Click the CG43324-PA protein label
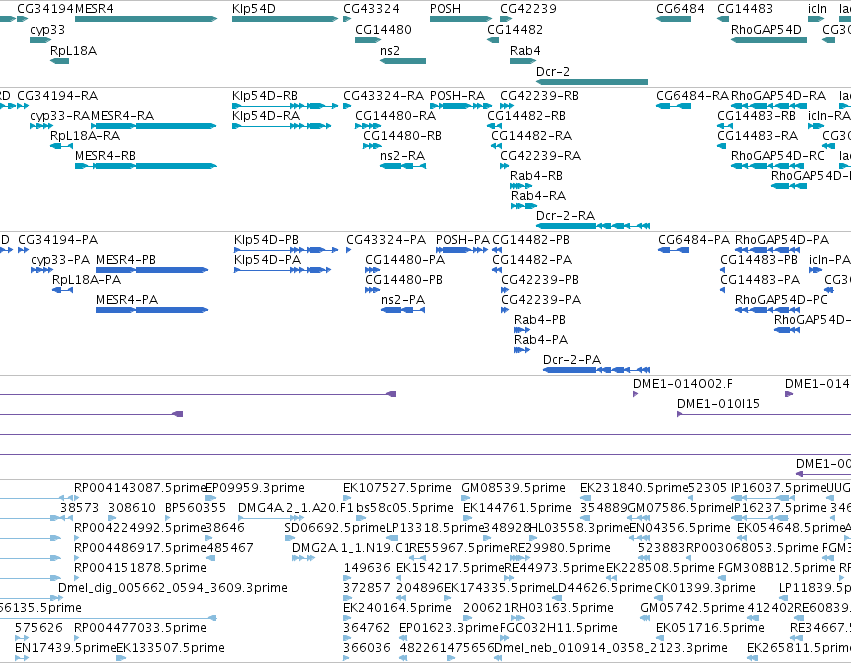851x663 pixels. (x=386, y=240)
